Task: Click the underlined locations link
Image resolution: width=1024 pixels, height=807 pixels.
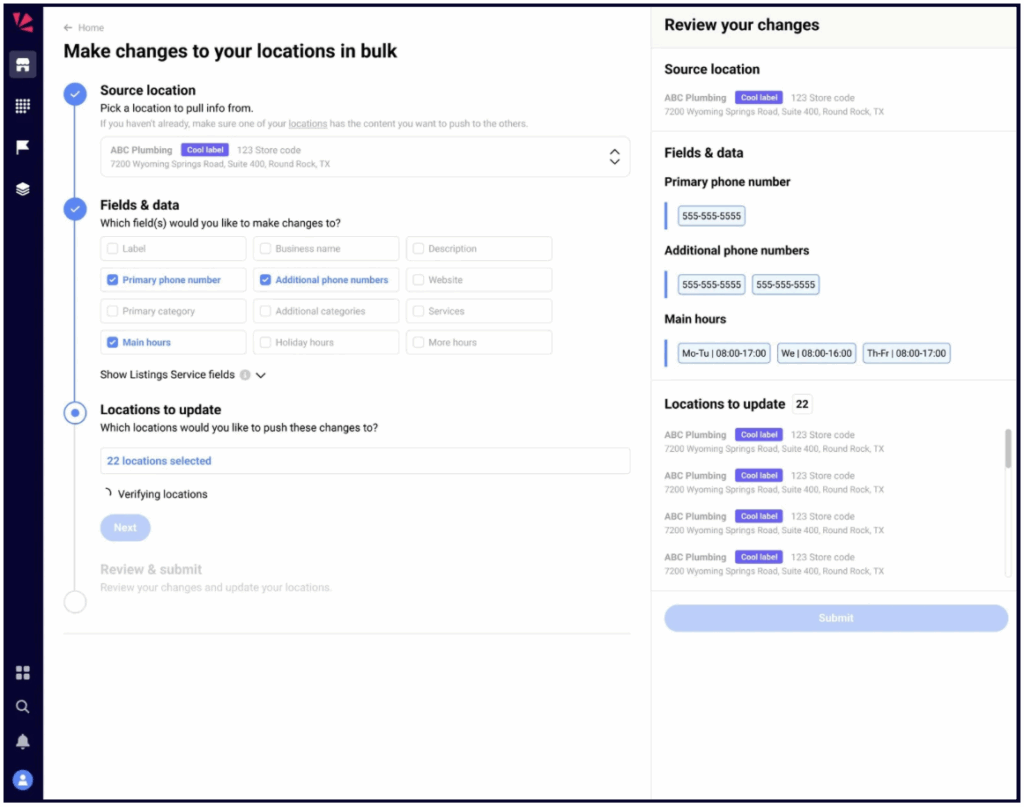Action: pos(307,124)
